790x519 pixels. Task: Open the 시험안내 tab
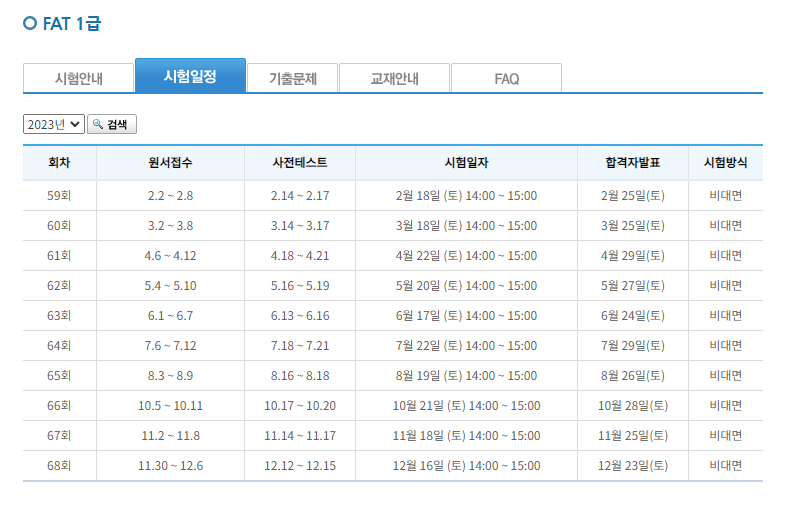[x=79, y=78]
